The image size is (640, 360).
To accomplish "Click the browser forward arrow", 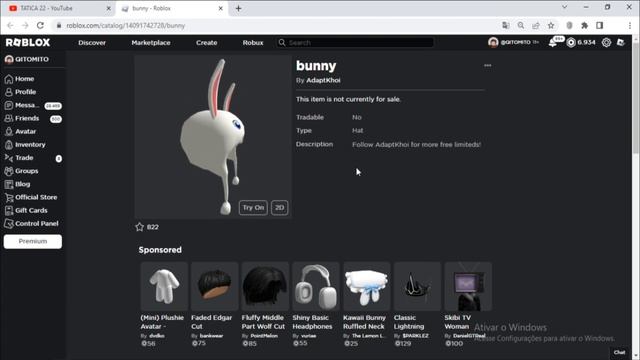I will pyautogui.click(x=25, y=25).
